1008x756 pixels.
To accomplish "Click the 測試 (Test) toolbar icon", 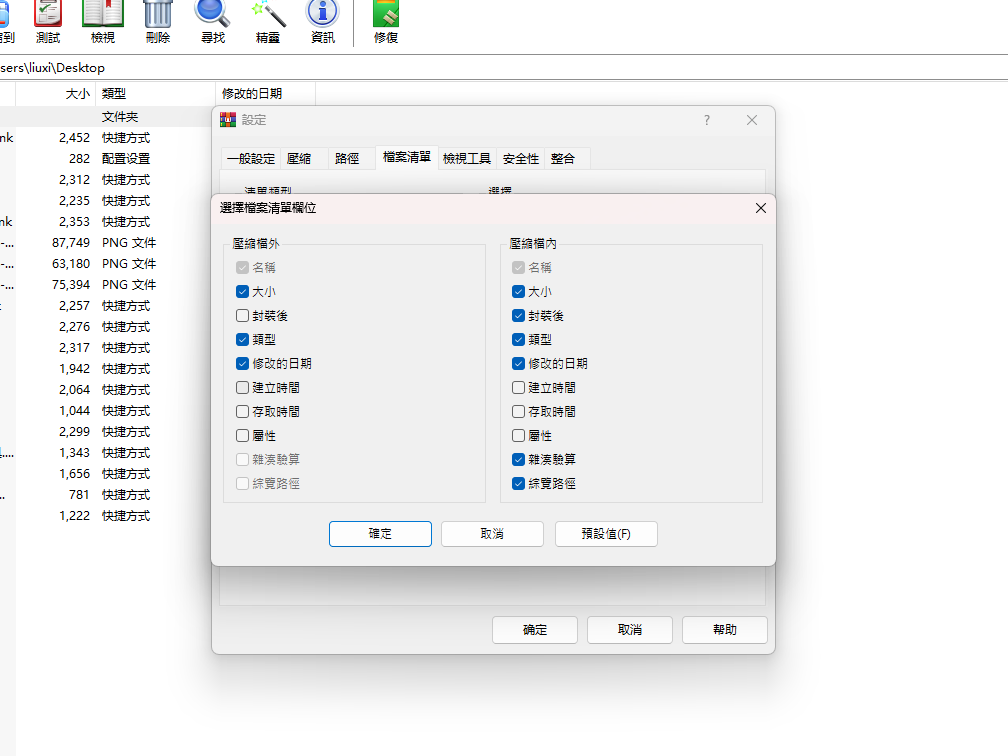I will tap(48, 21).
